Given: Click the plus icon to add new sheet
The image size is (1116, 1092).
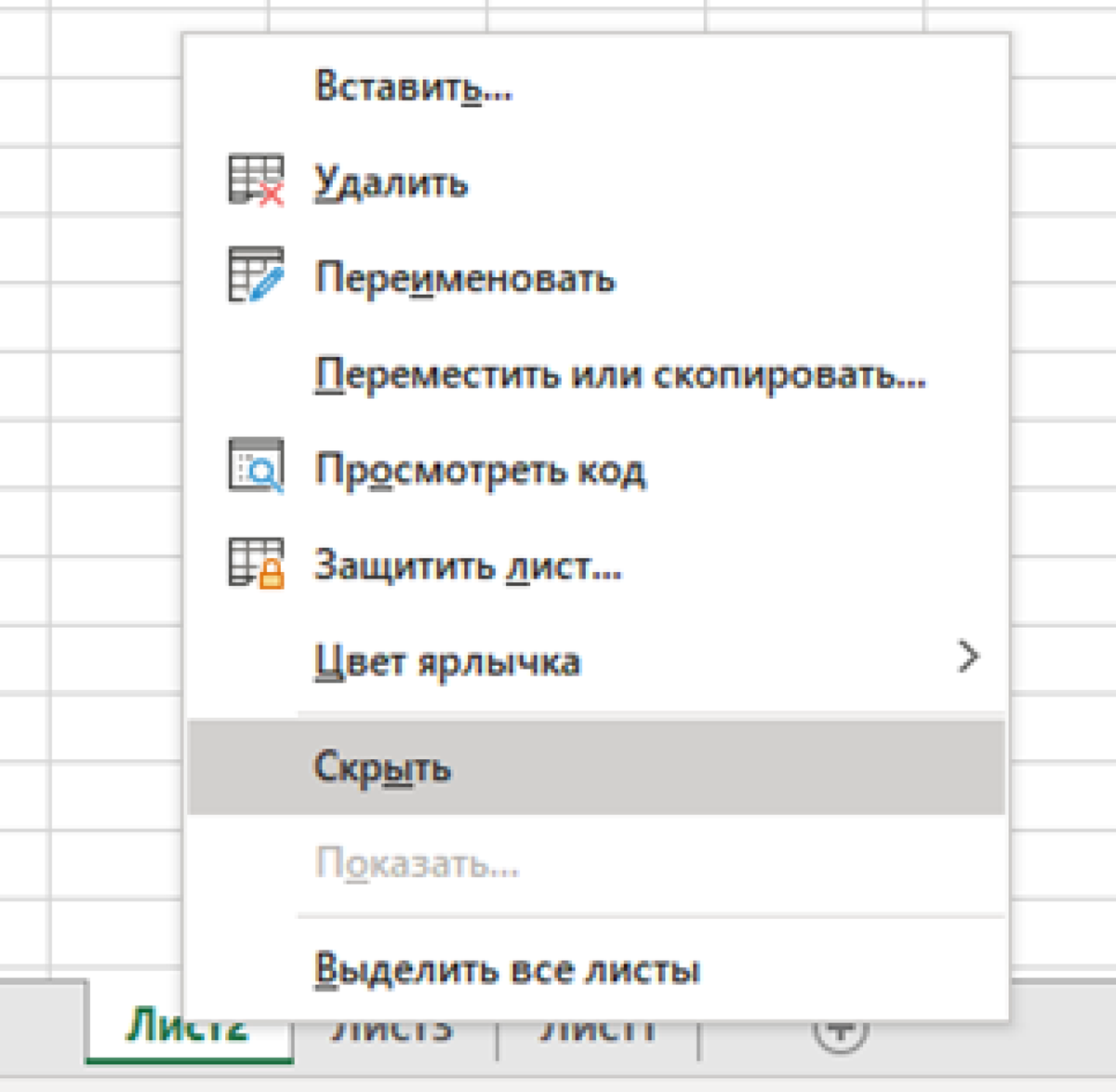Looking at the screenshot, I should 842,1027.
